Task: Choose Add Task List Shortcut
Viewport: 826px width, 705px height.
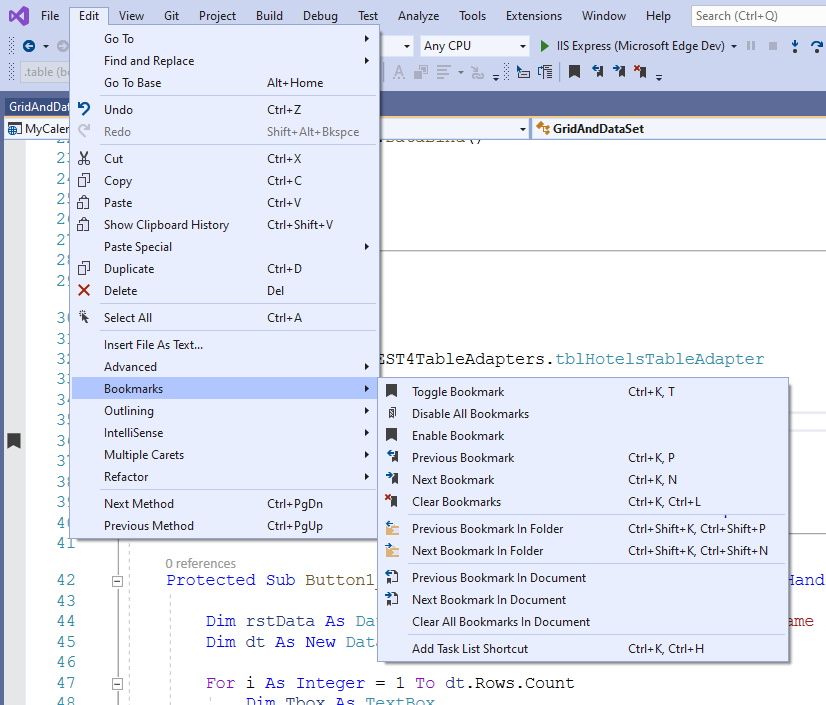Action: coord(583,649)
